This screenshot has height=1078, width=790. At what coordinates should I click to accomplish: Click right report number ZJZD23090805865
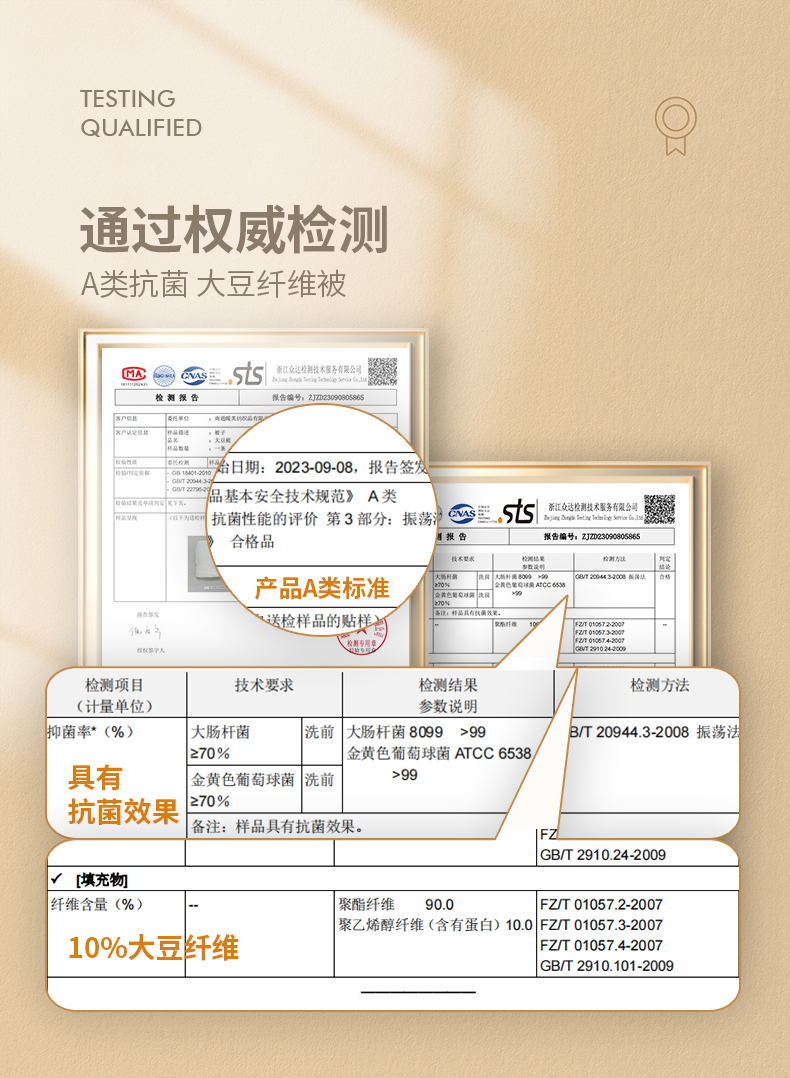point(611,536)
